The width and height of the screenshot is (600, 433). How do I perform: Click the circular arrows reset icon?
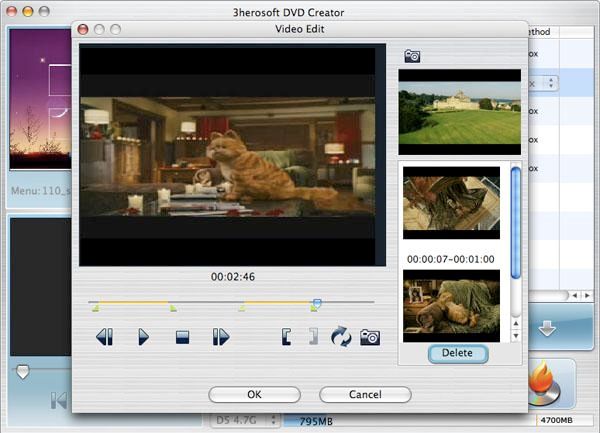tap(341, 338)
